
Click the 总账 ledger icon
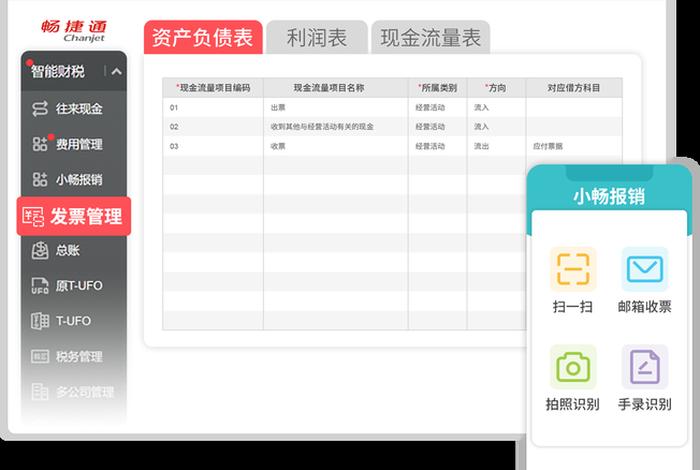40,250
